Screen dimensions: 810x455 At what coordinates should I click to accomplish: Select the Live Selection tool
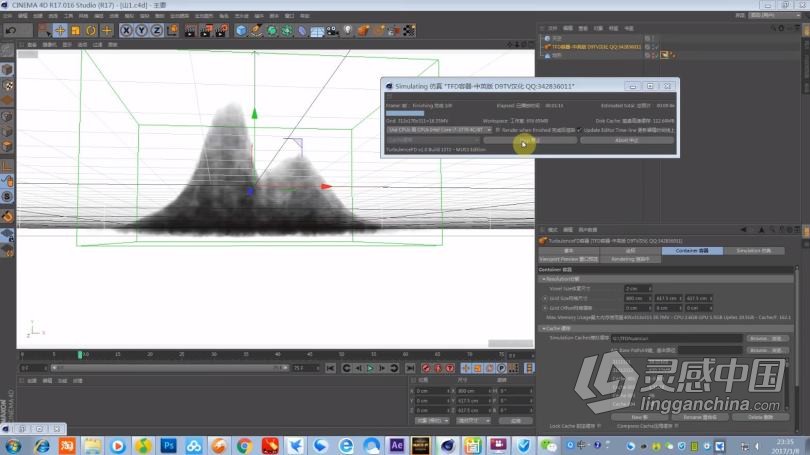[44, 30]
